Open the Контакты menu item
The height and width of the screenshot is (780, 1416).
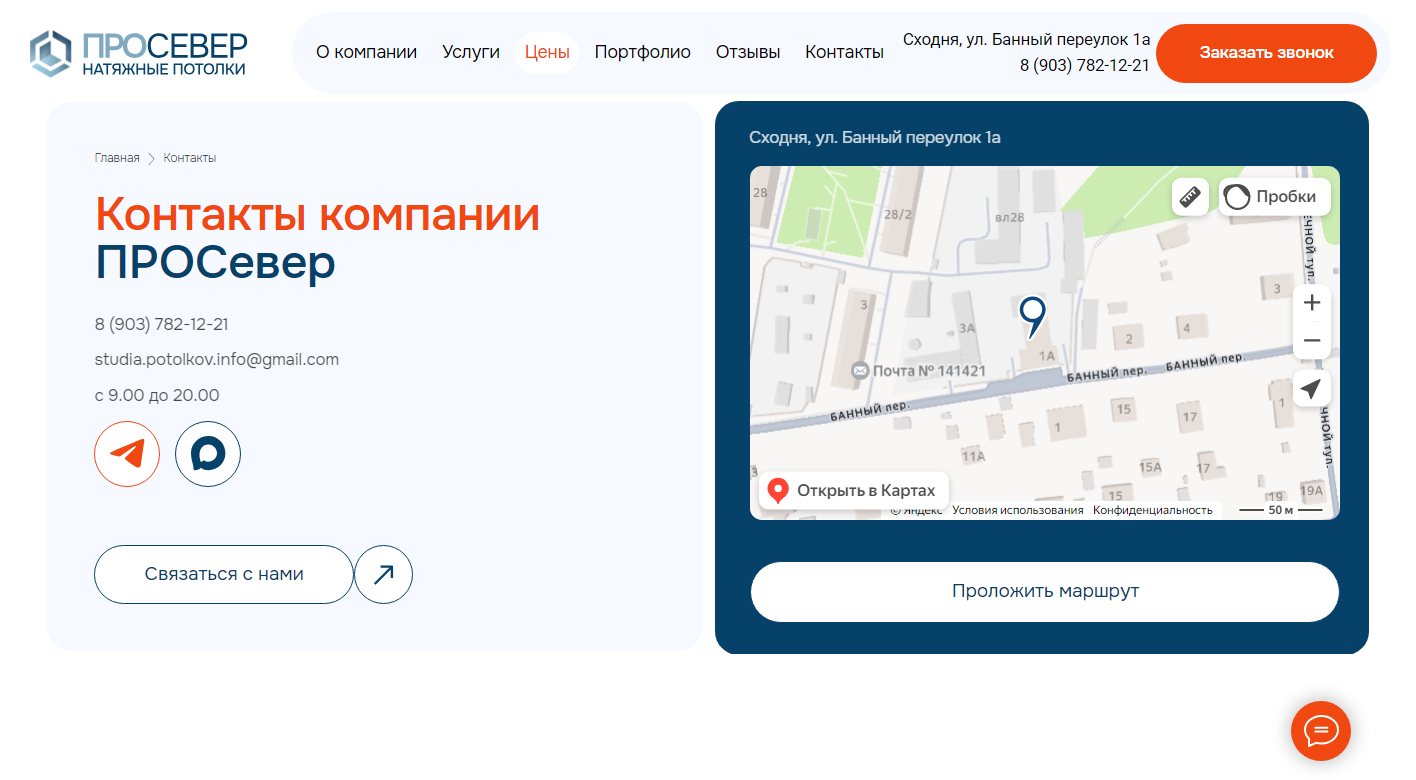(x=844, y=52)
